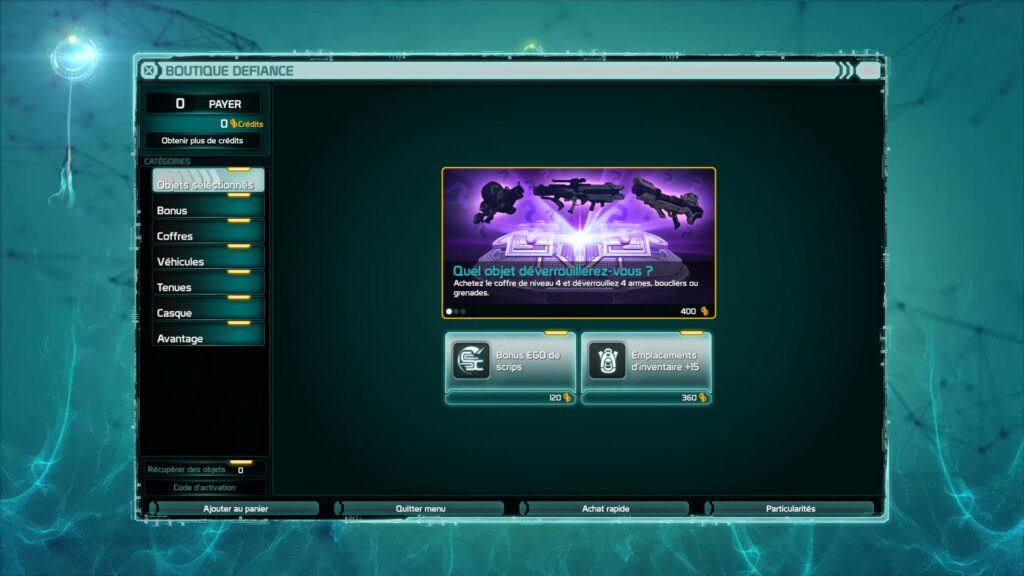The width and height of the screenshot is (1024, 576).
Task: Click the 0 Crédits balance
Action: click(x=242, y=123)
